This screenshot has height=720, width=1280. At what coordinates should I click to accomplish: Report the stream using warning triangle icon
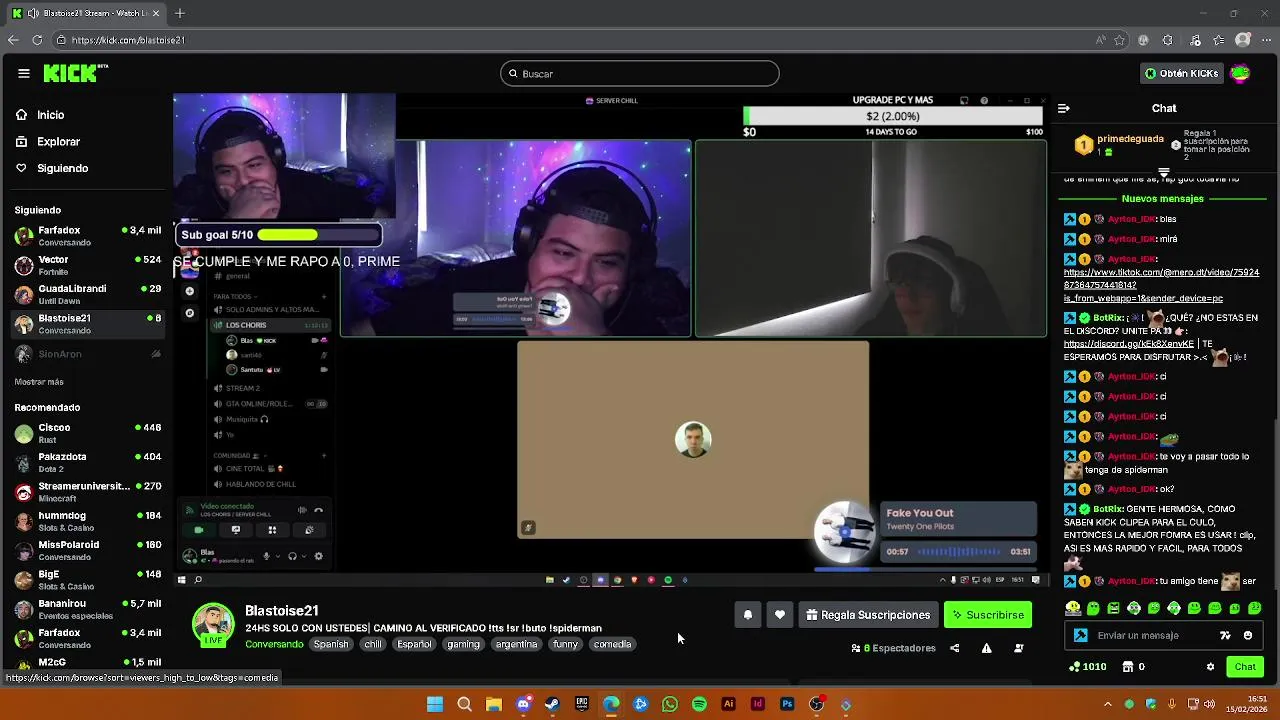[x=986, y=648]
